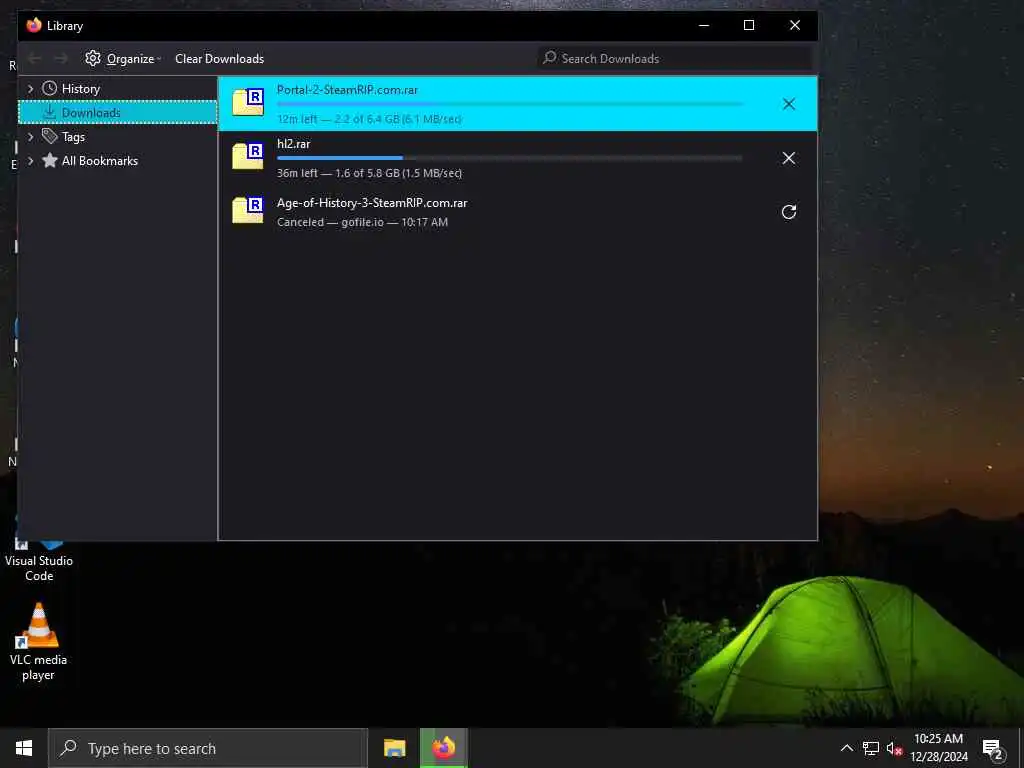Click the hl2.rar file name
The image size is (1024, 768).
click(x=293, y=144)
